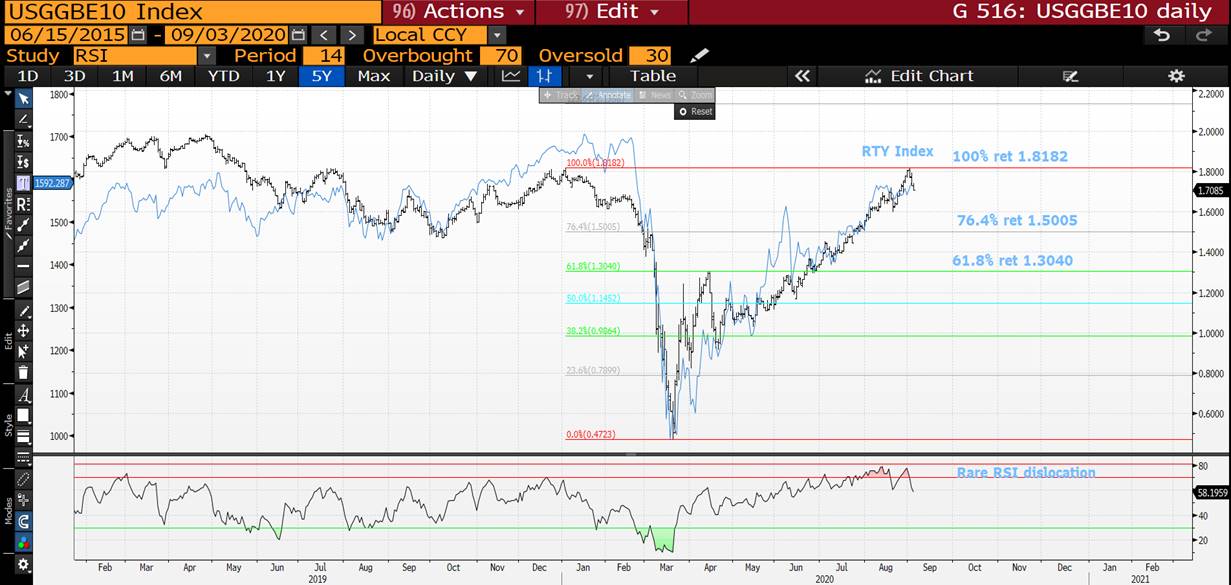Select the horizontal line tool
1231x585 pixels.
point(23,266)
